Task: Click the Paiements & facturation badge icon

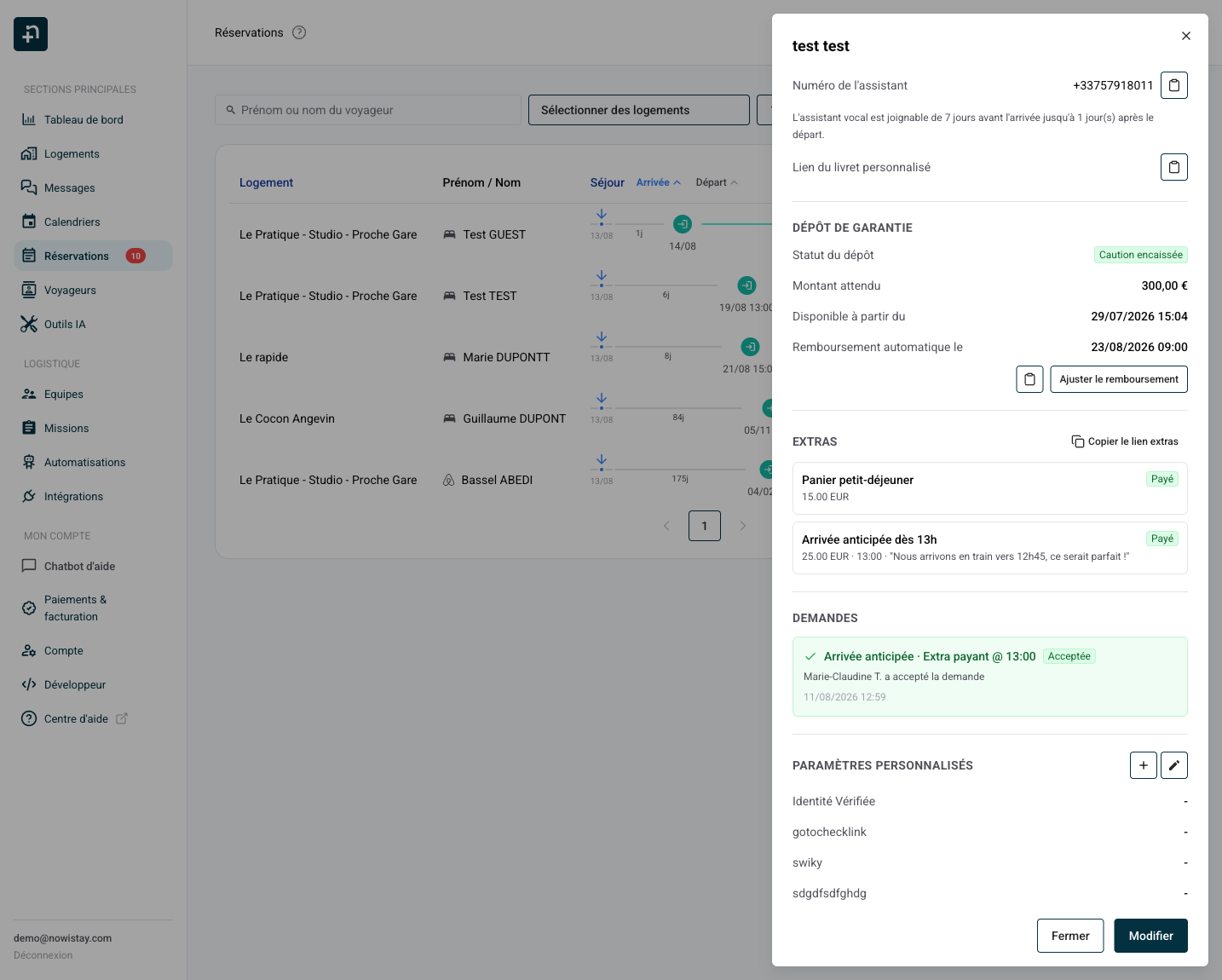Action: click(x=29, y=608)
